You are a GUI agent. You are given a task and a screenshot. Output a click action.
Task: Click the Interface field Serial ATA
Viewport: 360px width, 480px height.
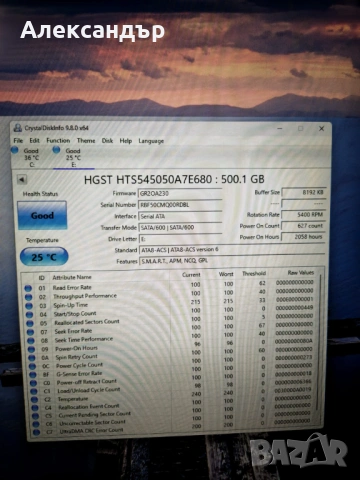180,216
